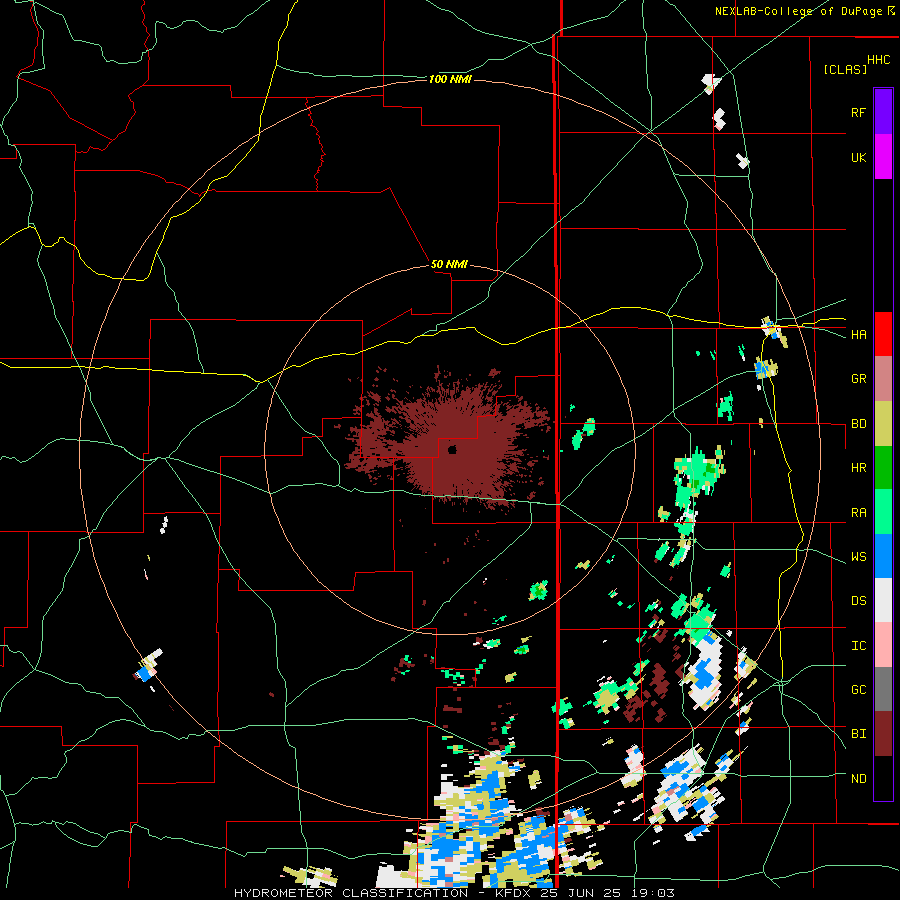Select the GC gray legend swatch
The image size is (900, 900).
coord(883,689)
